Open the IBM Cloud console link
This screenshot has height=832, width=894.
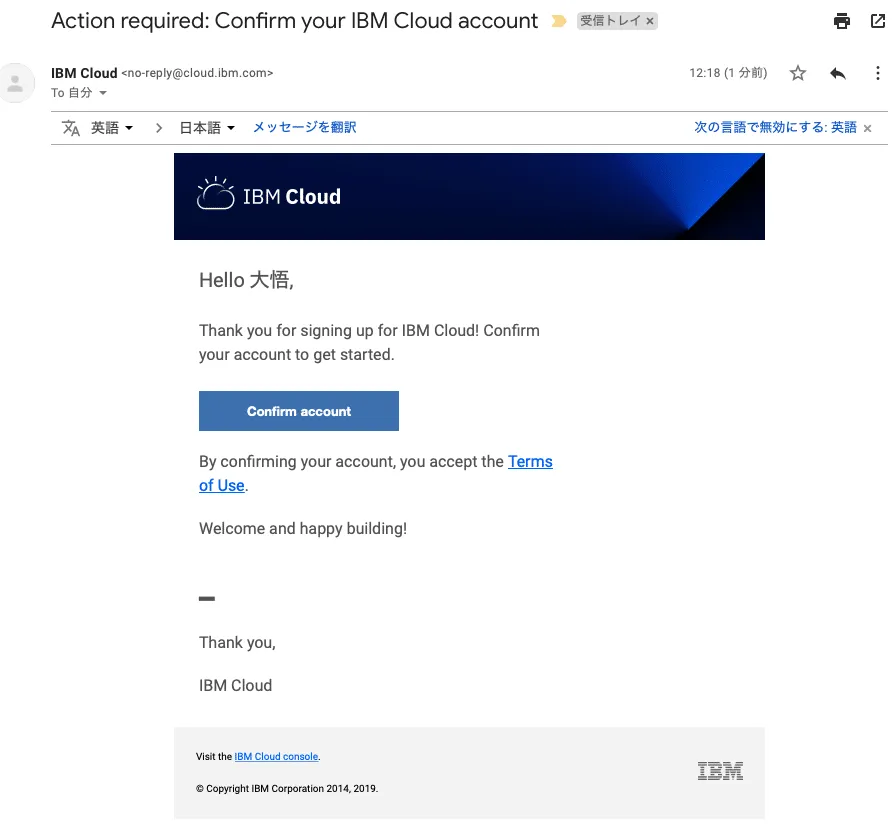[x=276, y=756]
